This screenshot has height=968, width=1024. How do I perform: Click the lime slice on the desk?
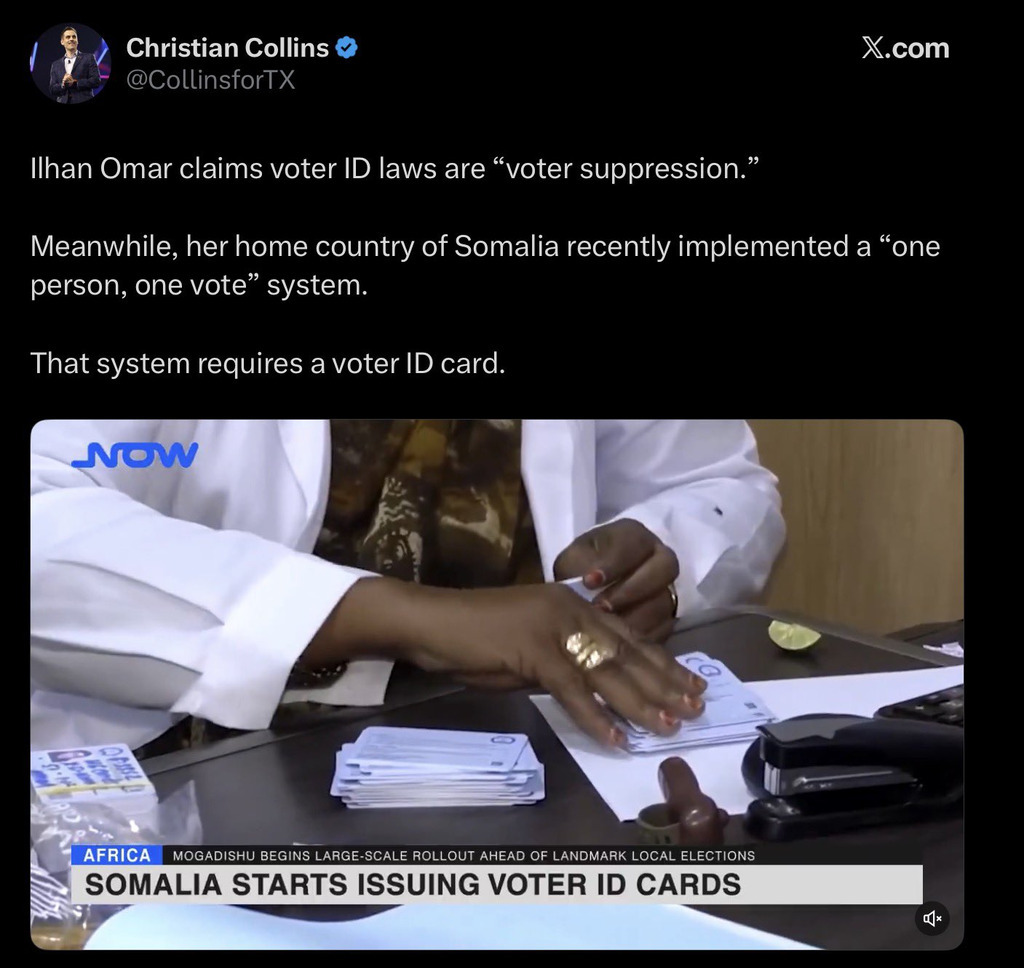coord(793,636)
